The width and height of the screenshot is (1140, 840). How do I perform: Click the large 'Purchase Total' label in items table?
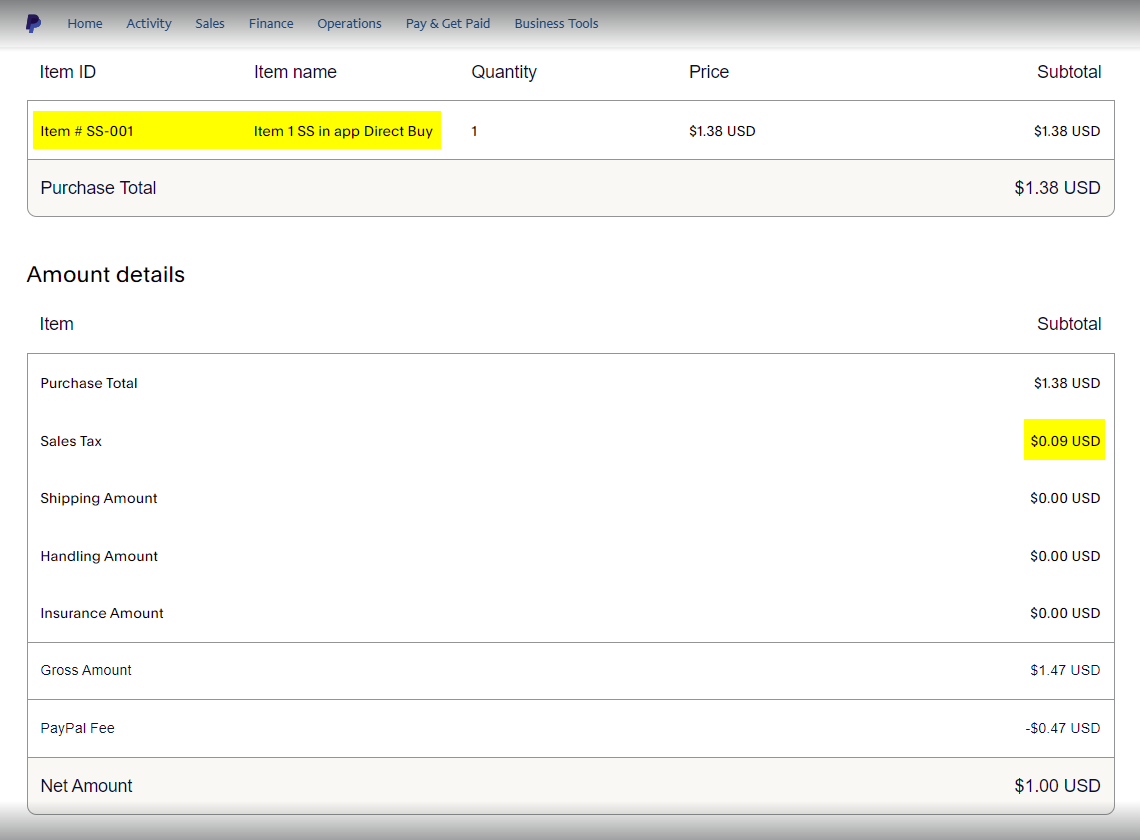click(98, 188)
